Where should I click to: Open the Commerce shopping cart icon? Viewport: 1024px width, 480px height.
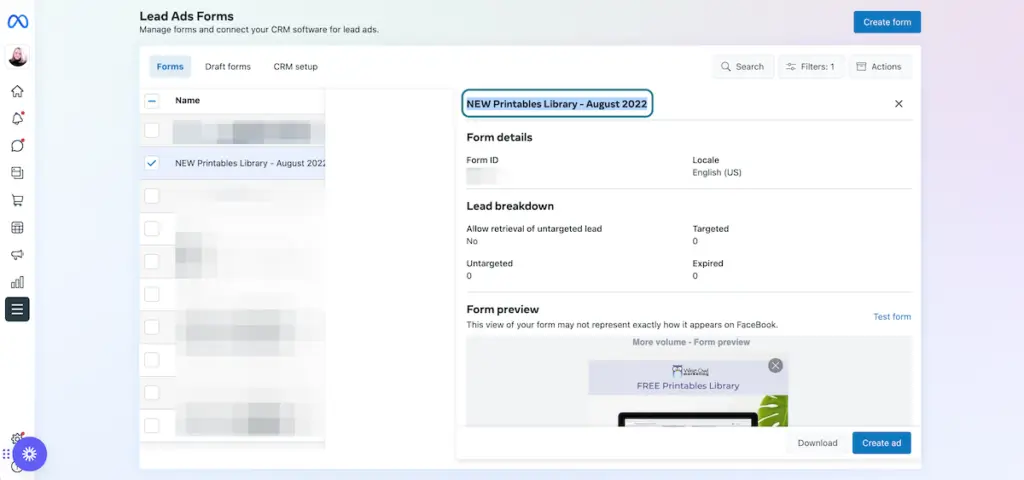(x=18, y=200)
